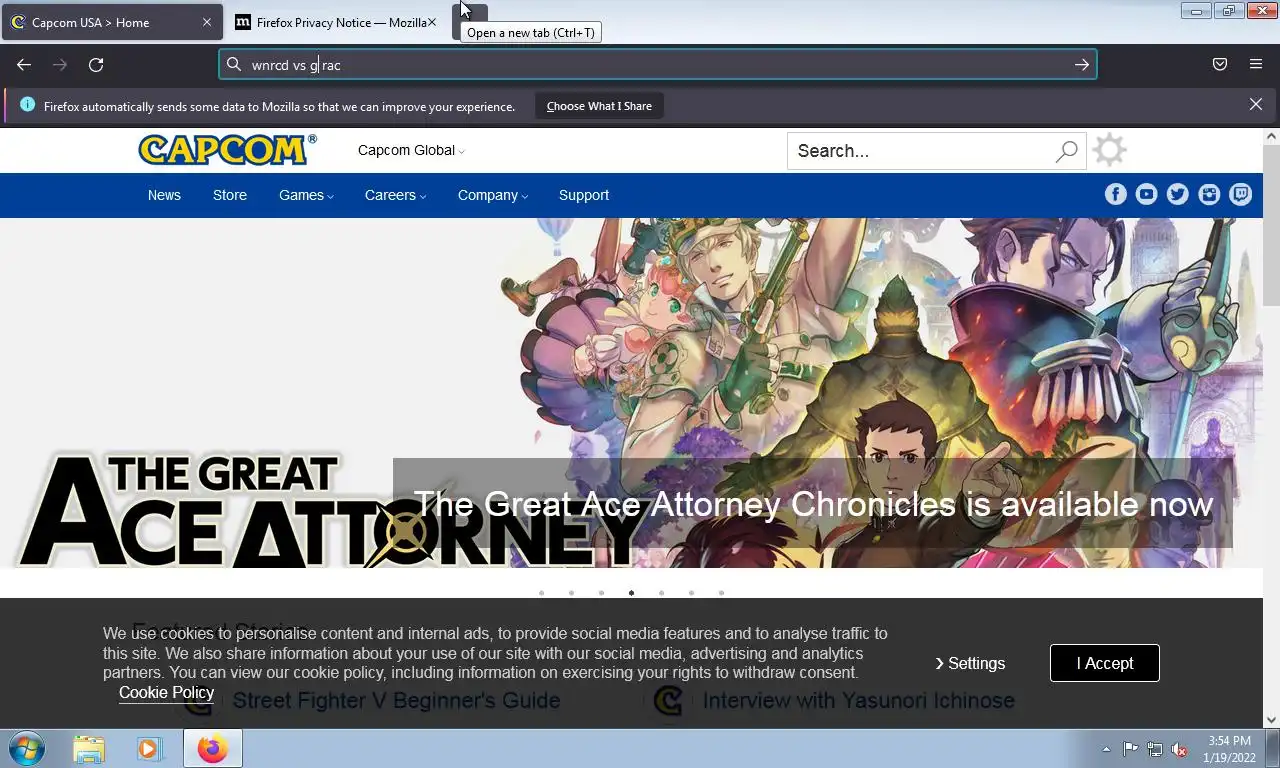Open the gear settings icon beside search

pyautogui.click(x=1109, y=150)
